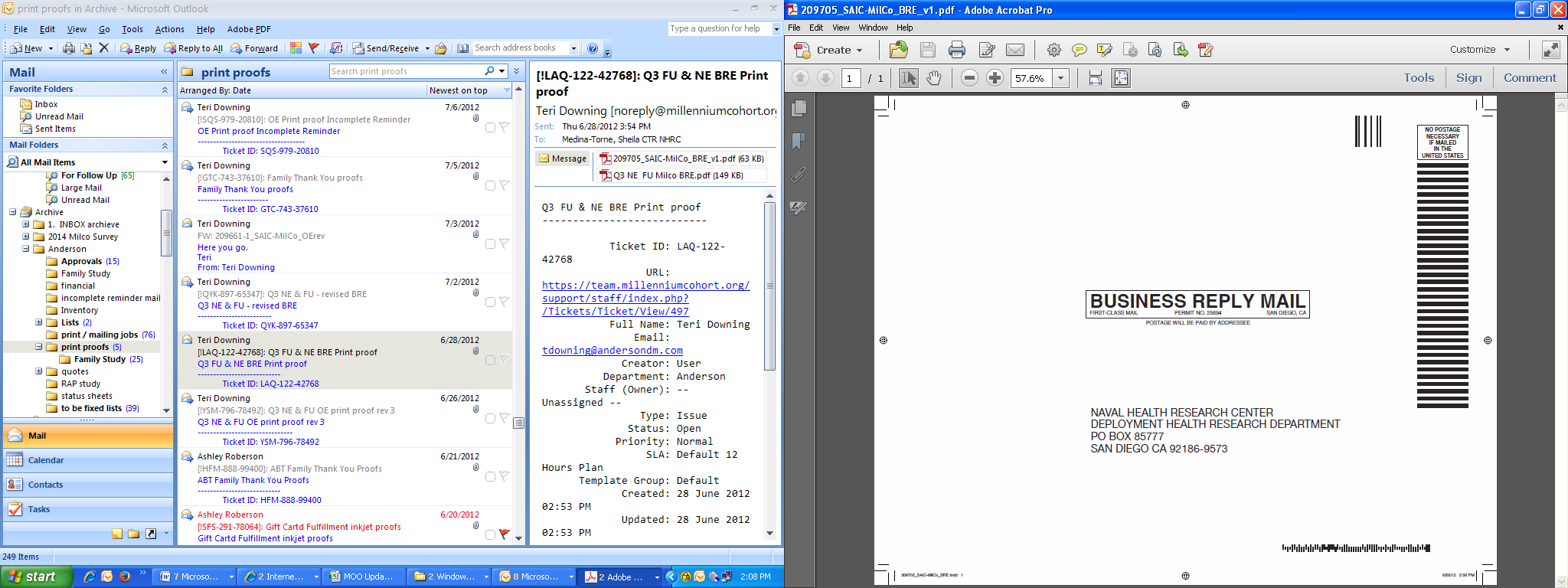Select the Highlight Text tool in Acrobat
Viewport: 1568px width, 588px height.
[1105, 50]
